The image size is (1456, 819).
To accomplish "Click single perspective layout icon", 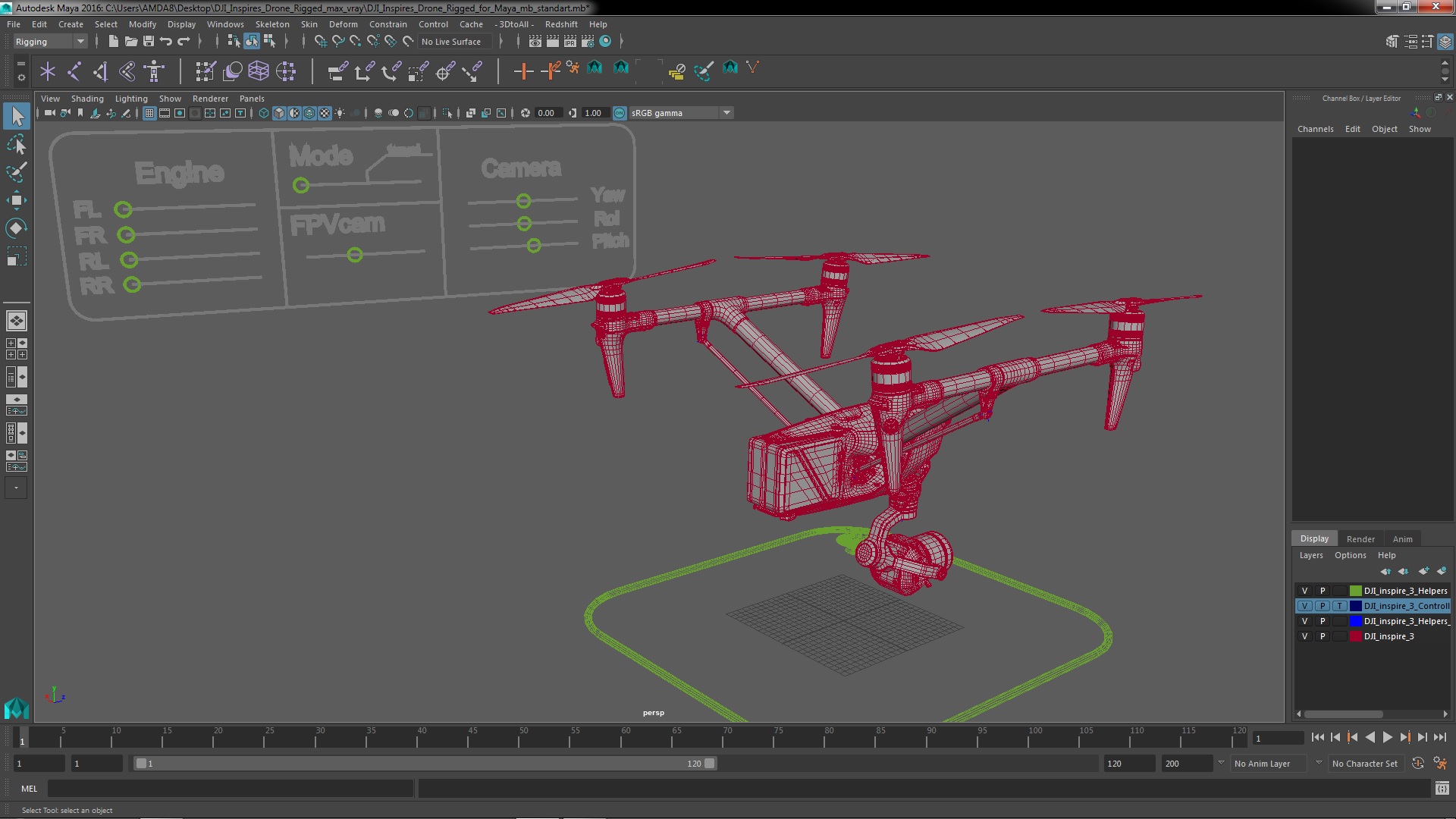I will pos(17,321).
